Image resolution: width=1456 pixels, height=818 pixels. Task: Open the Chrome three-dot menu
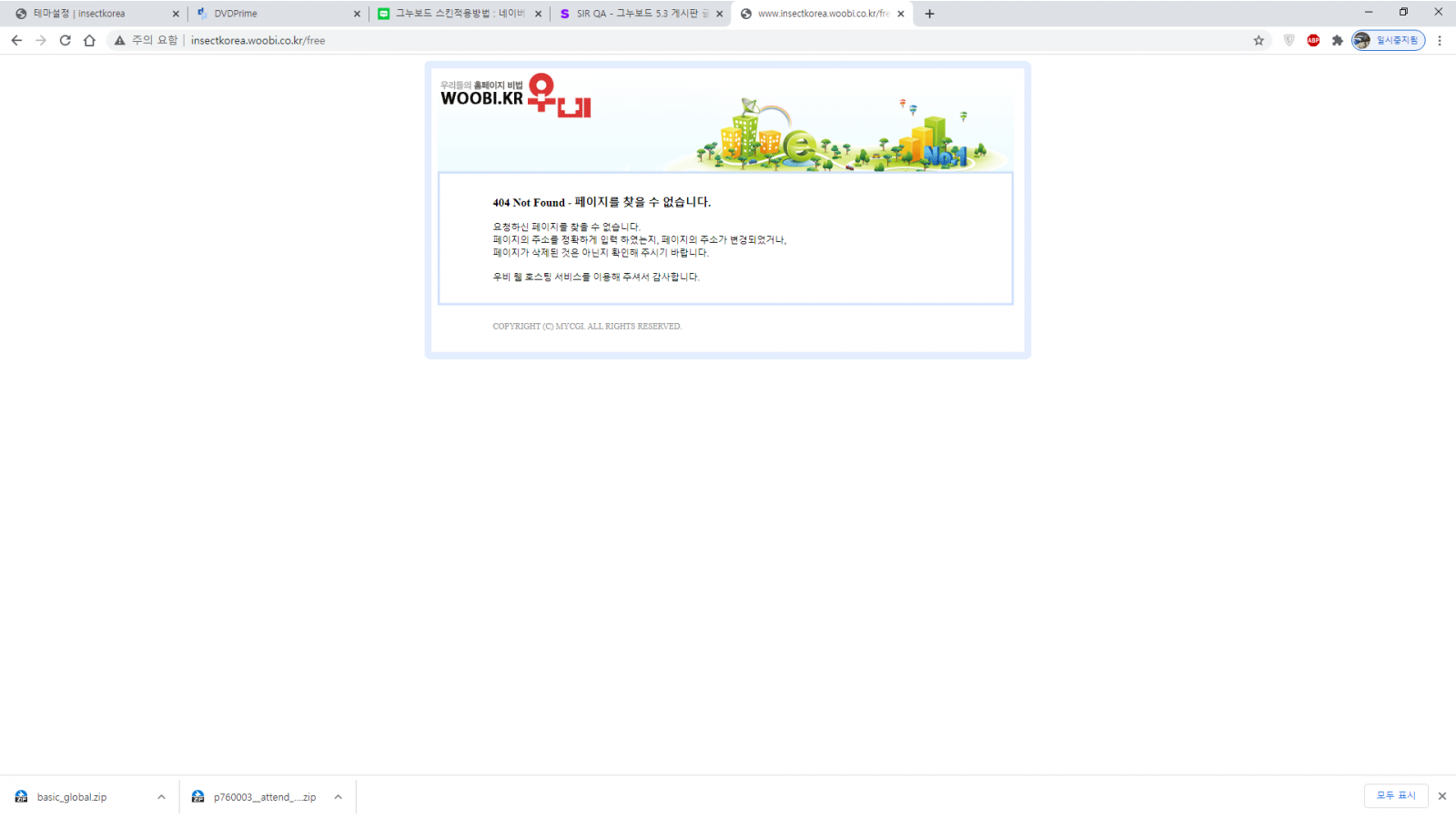pyautogui.click(x=1440, y=40)
